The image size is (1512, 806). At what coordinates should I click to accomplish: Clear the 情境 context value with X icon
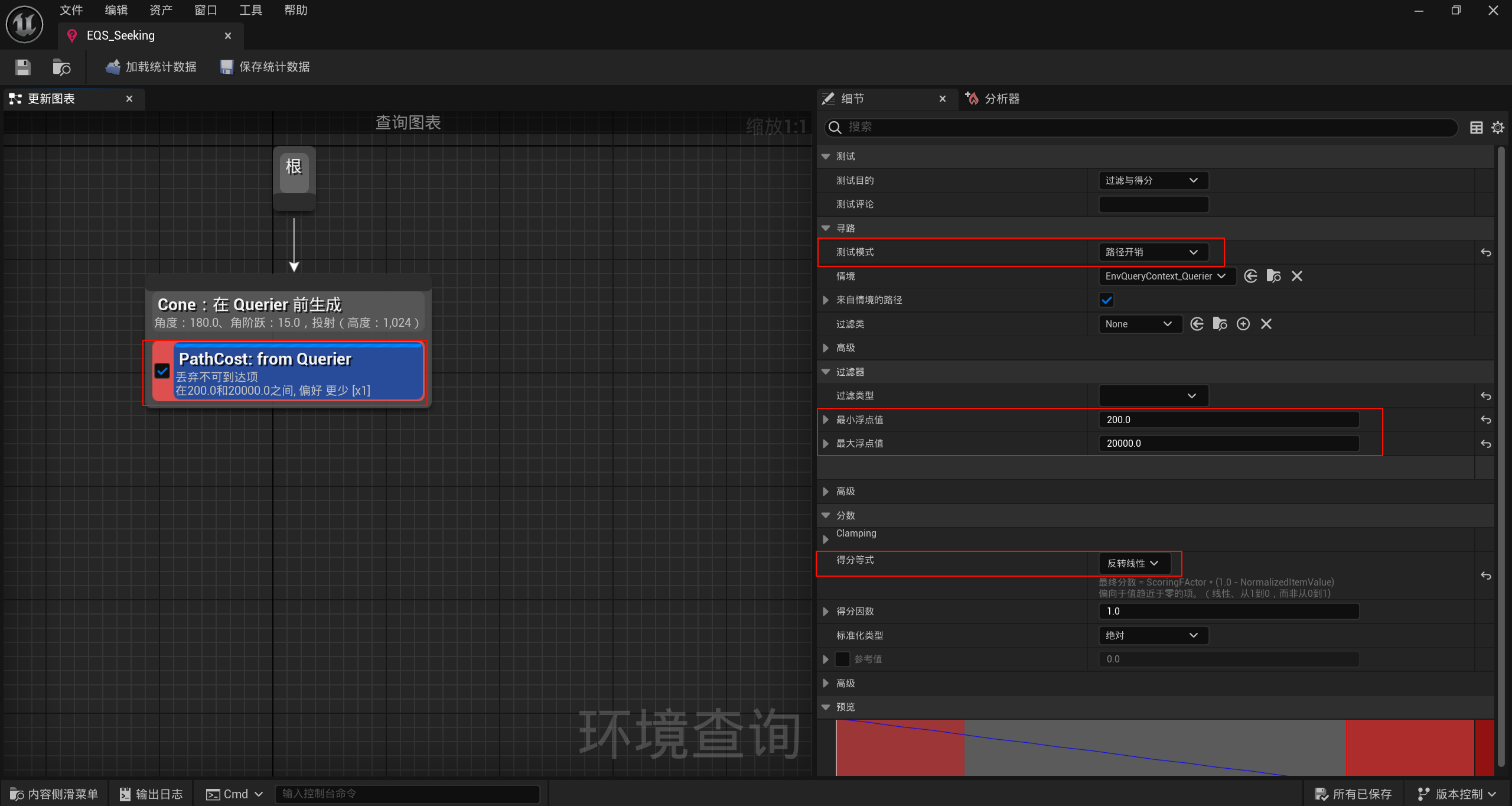click(x=1297, y=276)
